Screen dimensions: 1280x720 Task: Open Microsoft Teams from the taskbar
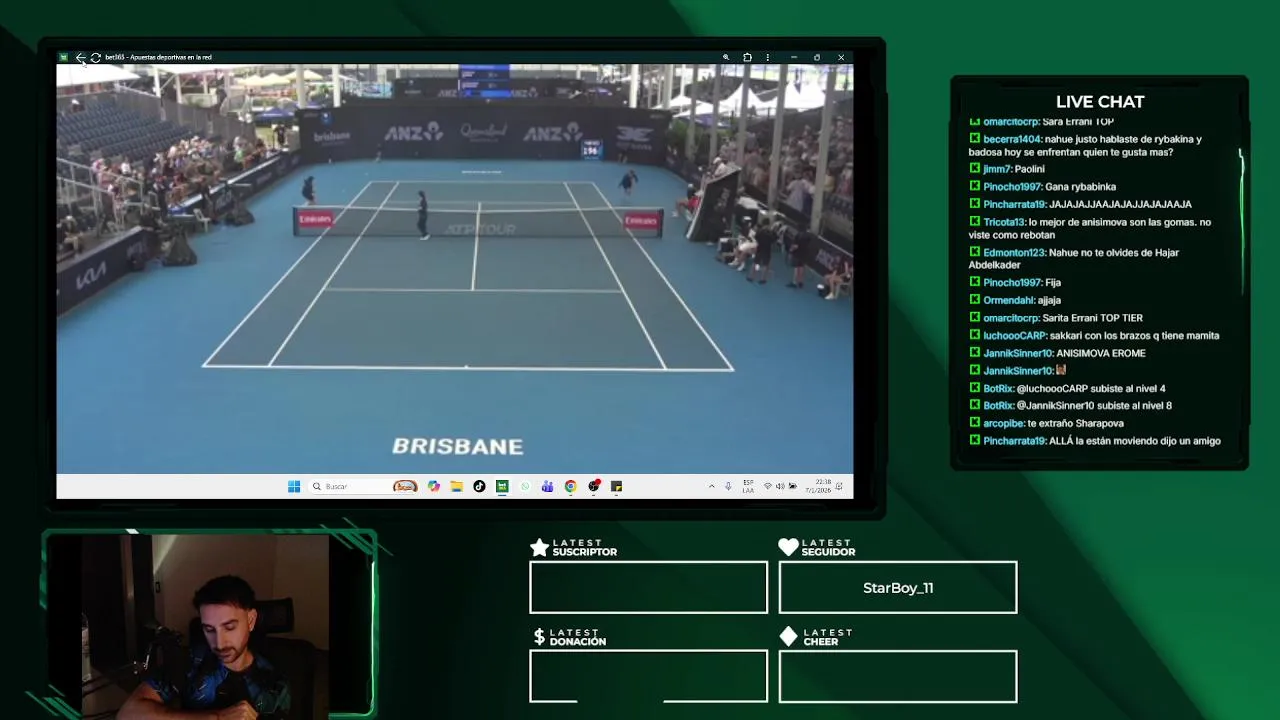pos(547,486)
